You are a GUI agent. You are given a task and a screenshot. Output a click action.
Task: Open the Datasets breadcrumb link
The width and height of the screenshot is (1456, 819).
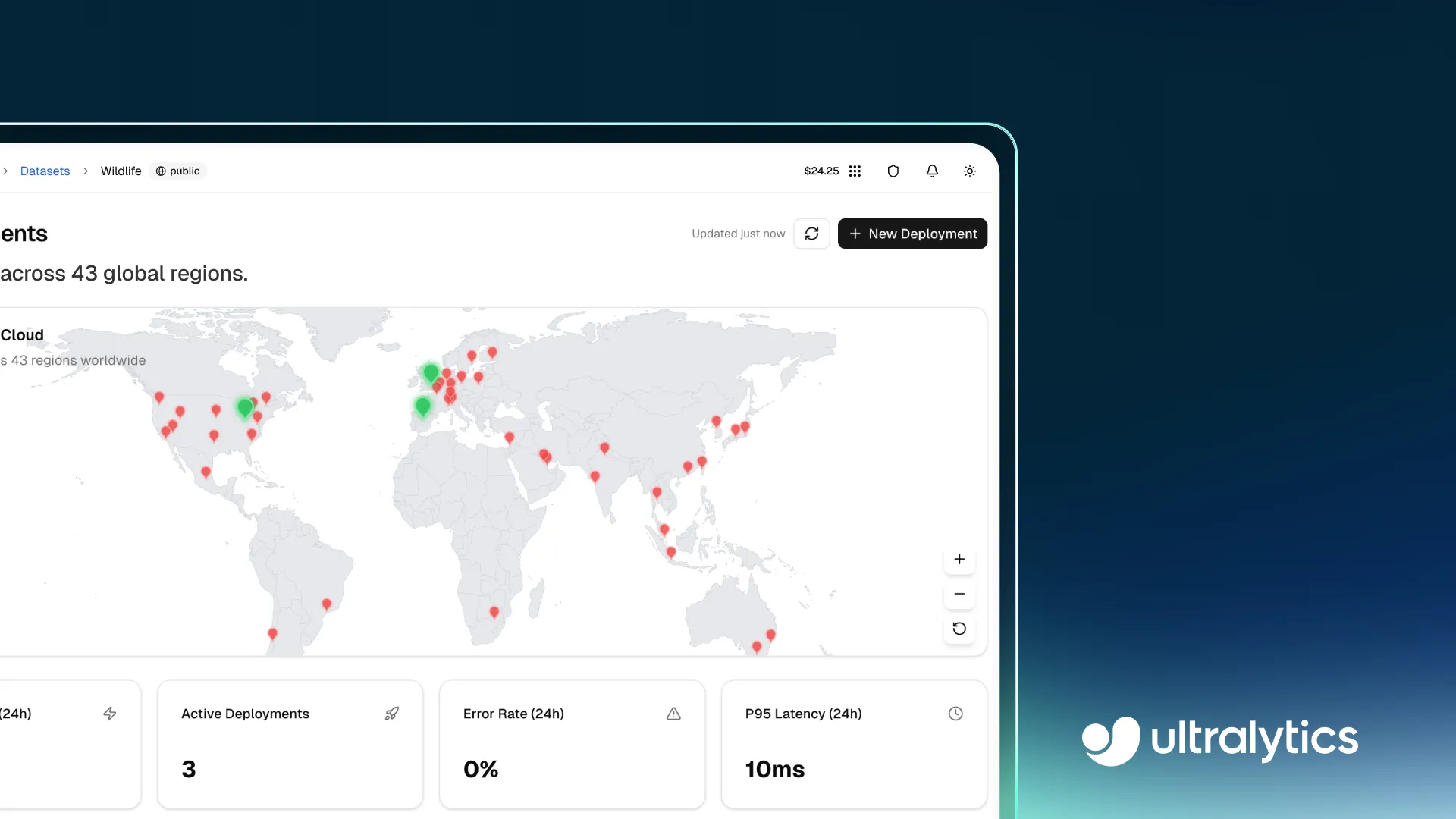pos(45,171)
